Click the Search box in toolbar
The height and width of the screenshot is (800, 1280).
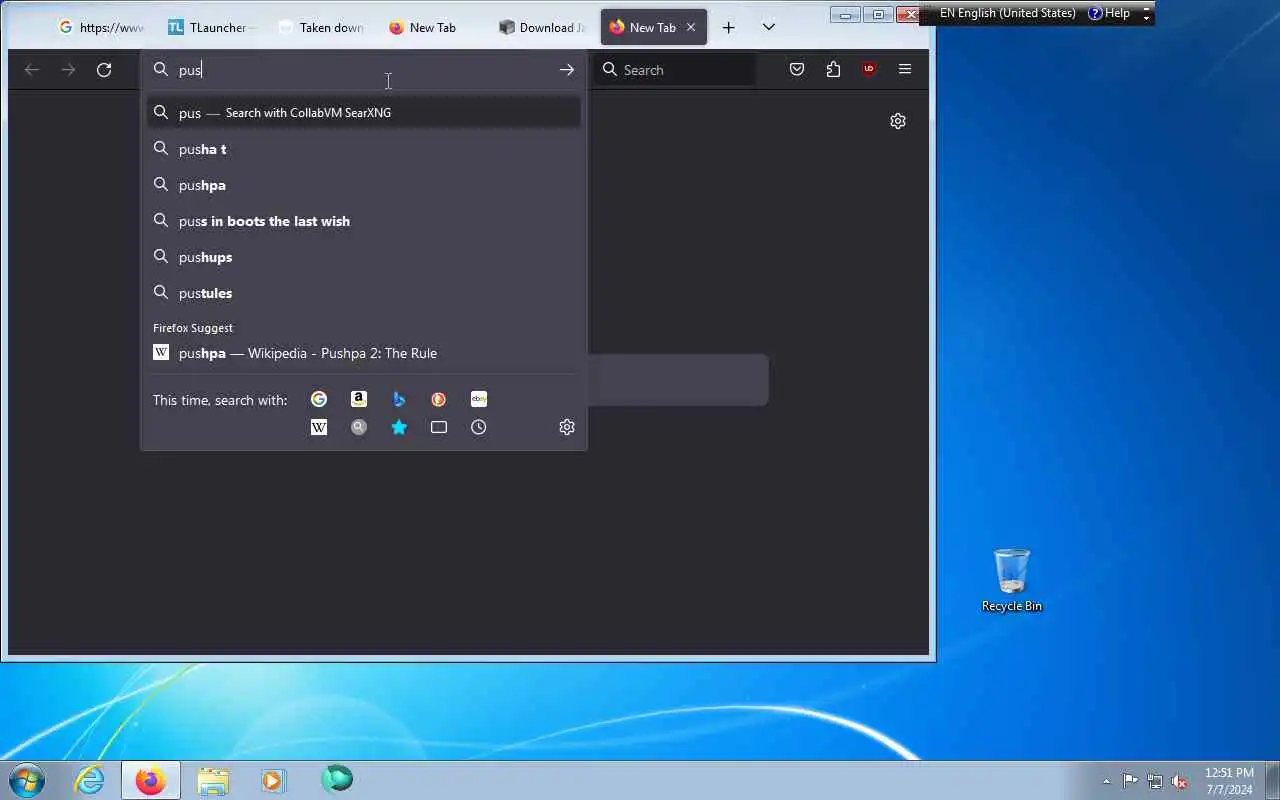pos(675,70)
